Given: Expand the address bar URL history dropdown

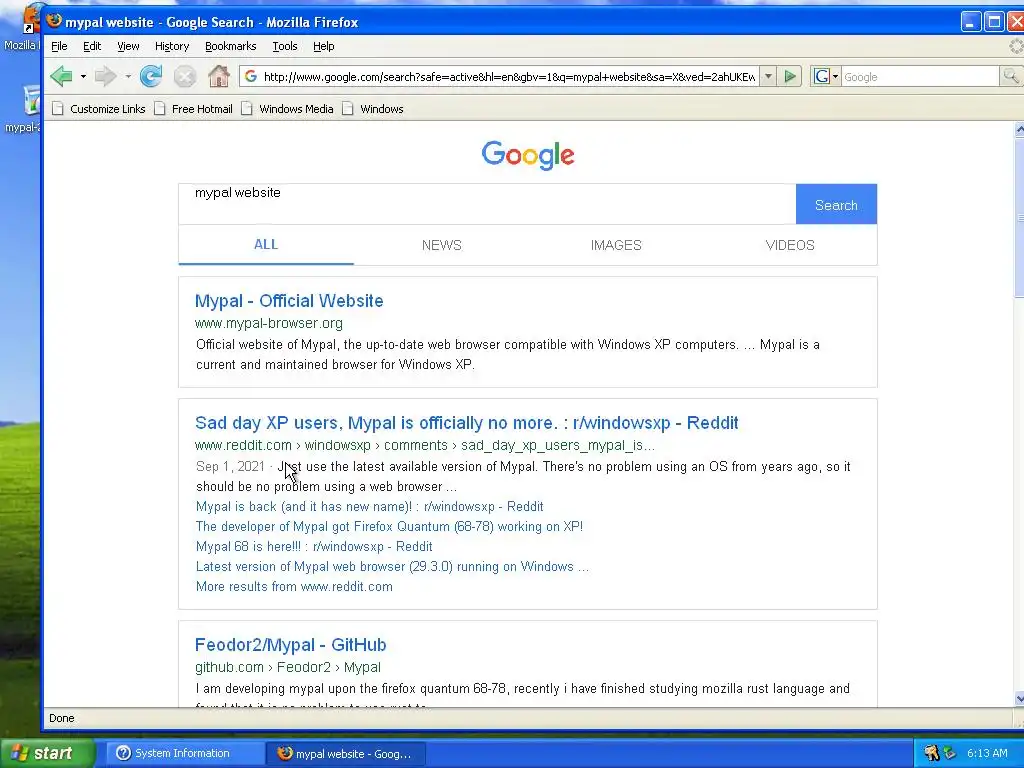Looking at the screenshot, I should coord(768,76).
